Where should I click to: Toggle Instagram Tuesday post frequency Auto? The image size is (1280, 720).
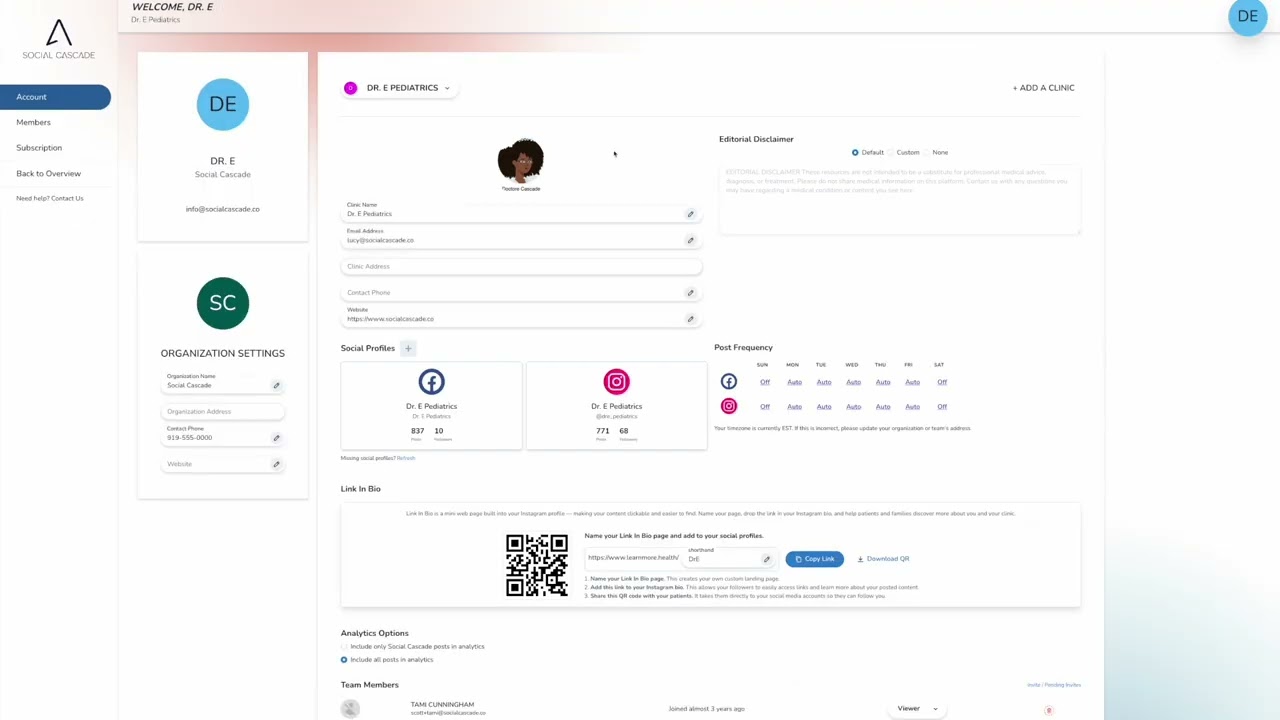coord(824,407)
